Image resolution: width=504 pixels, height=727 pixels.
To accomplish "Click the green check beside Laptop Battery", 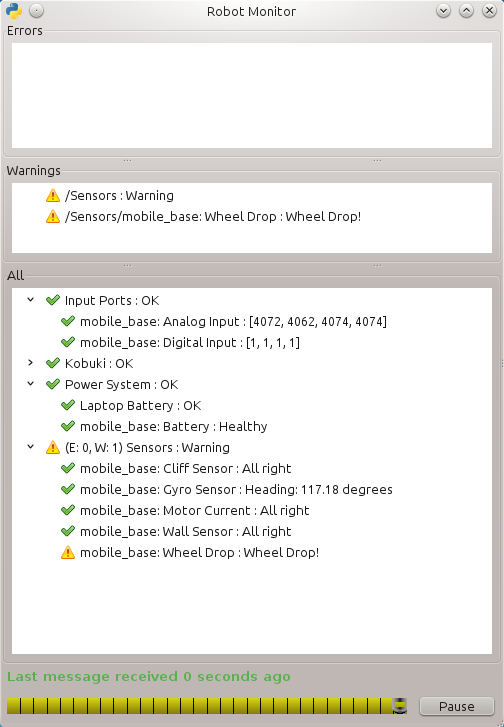I will click(x=68, y=405).
